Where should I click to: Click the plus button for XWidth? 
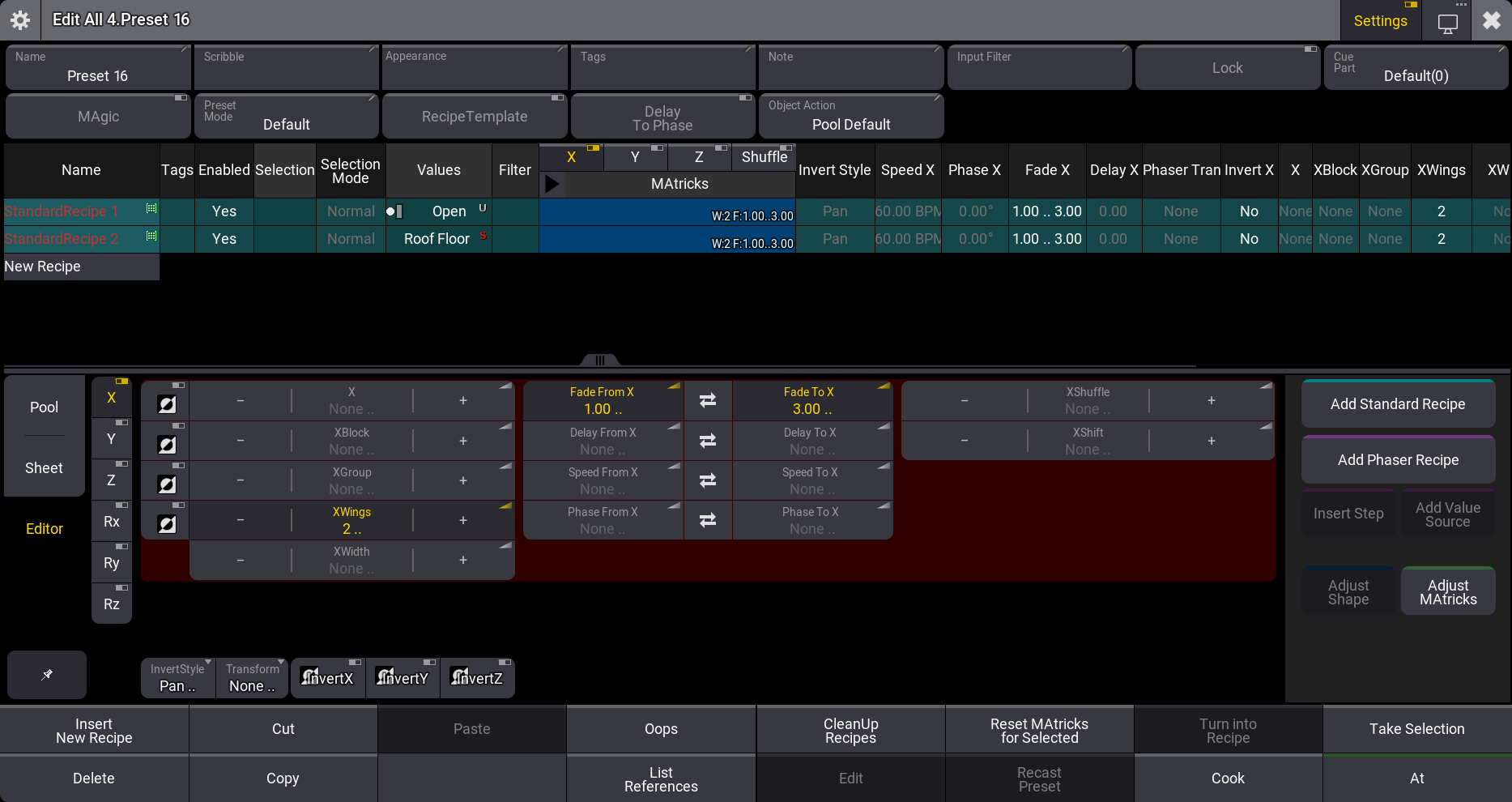tap(463, 560)
